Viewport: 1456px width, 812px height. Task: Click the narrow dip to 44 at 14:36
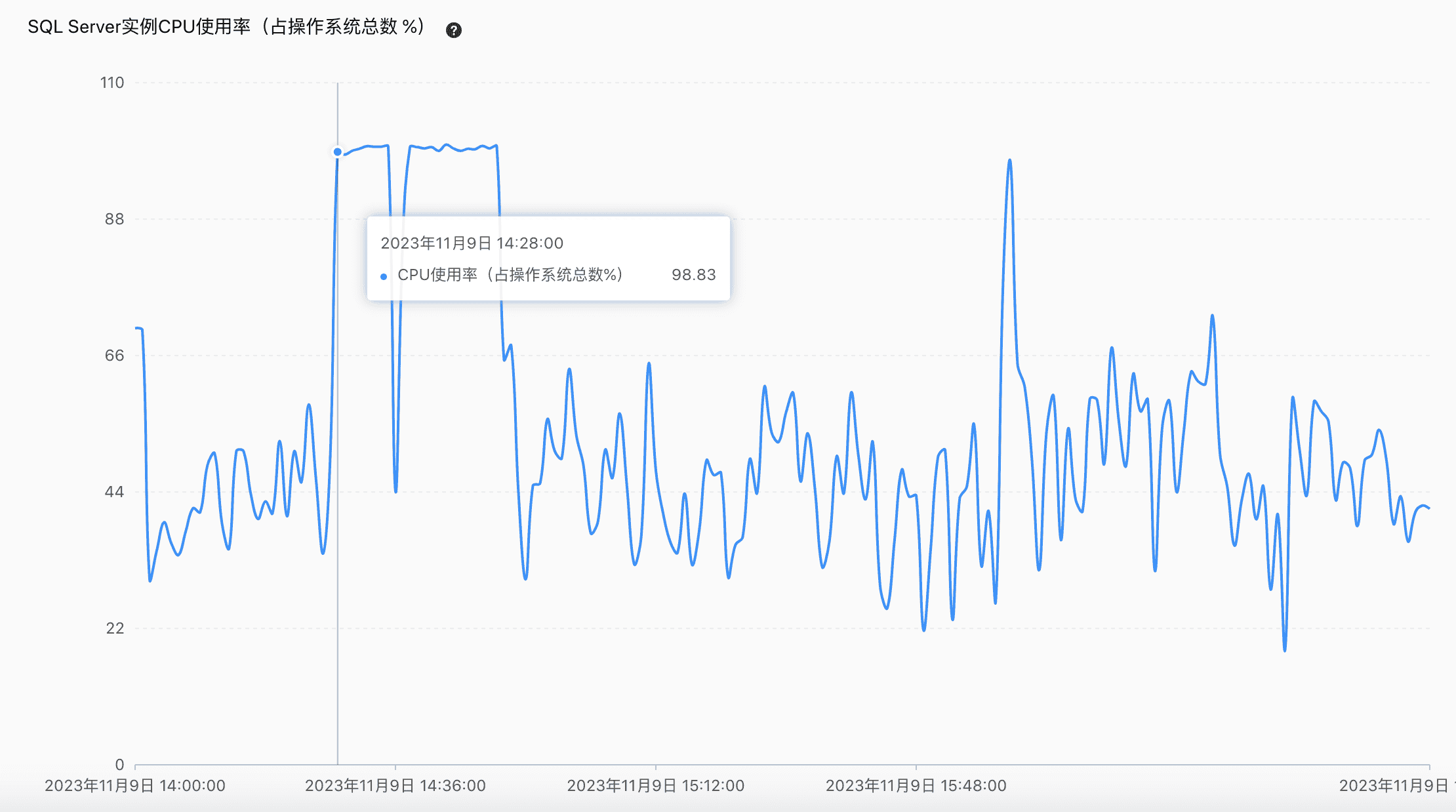click(396, 491)
